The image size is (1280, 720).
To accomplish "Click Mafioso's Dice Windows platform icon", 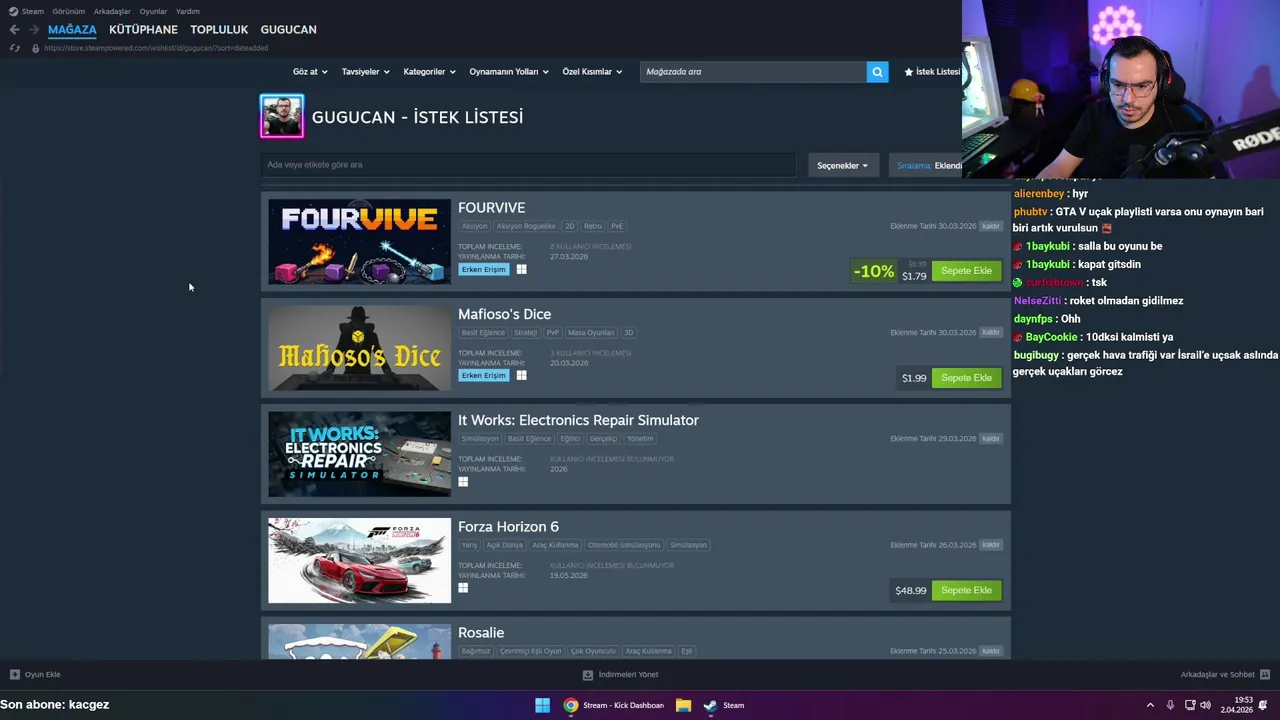I will 521,375.
